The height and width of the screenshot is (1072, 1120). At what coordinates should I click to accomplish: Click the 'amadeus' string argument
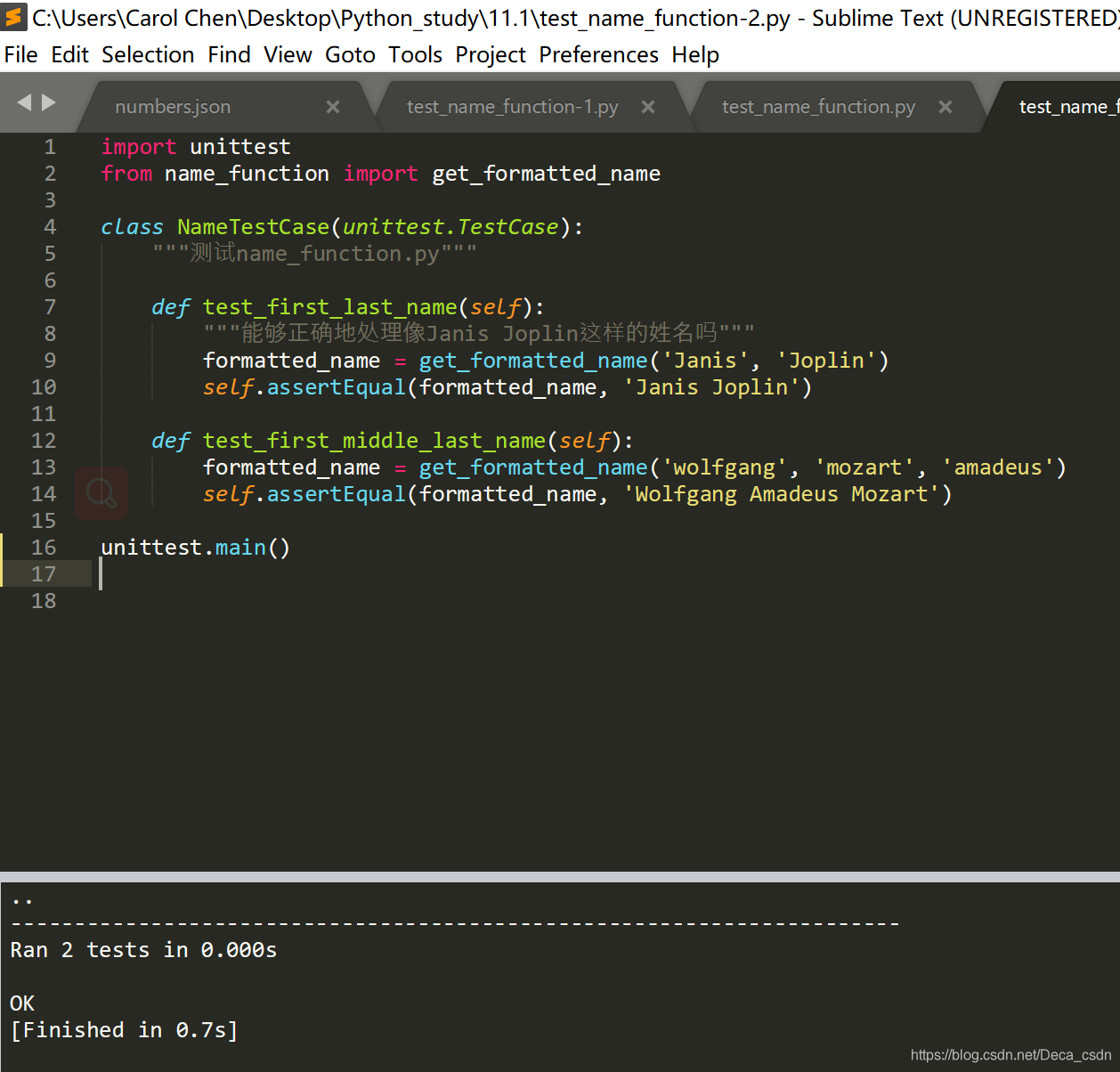click(x=998, y=467)
